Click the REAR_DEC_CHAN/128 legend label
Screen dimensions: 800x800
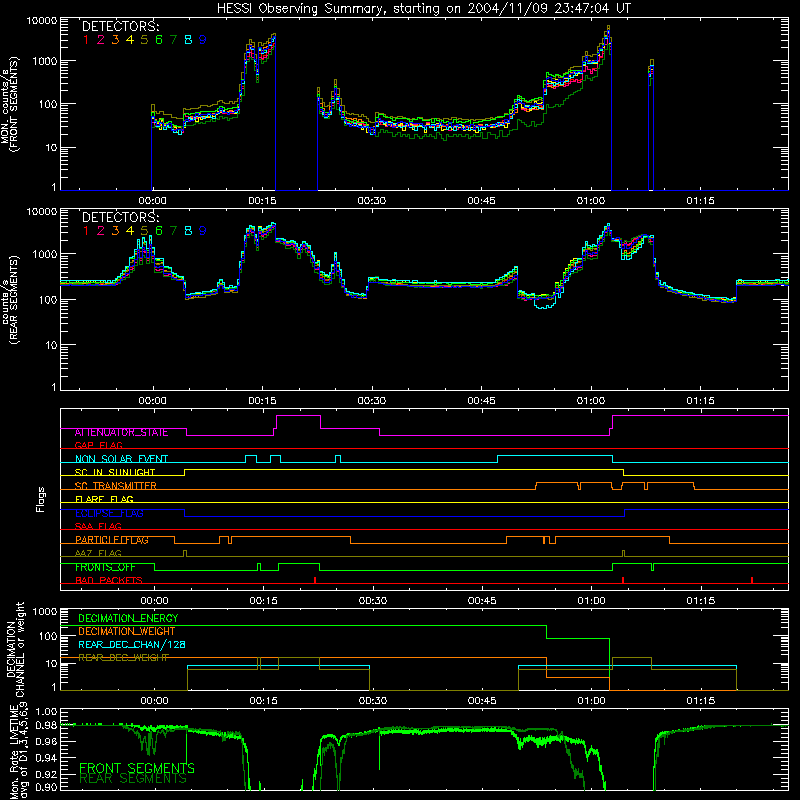(x=132, y=645)
